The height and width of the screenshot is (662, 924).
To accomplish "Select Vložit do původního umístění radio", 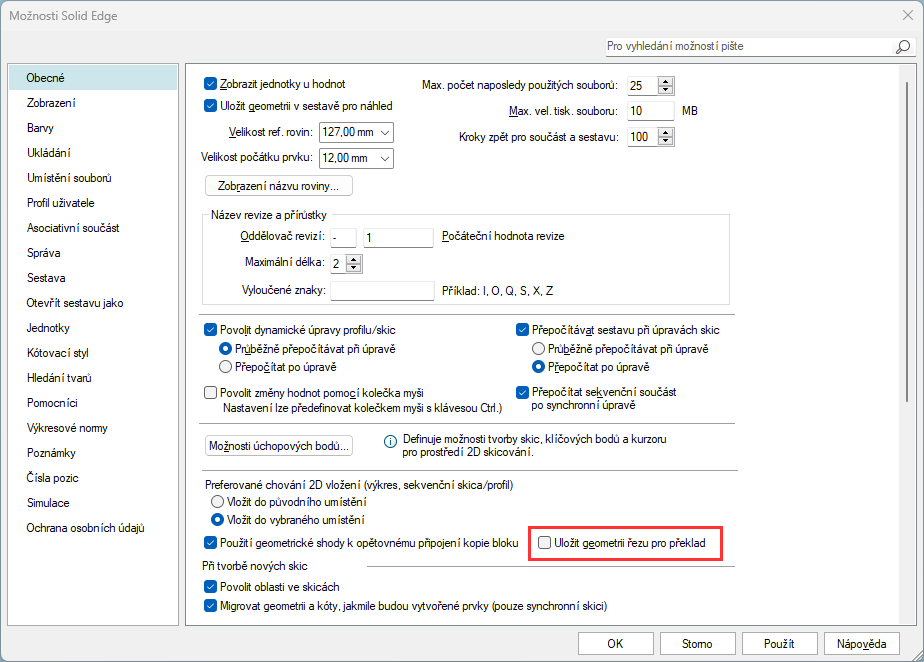I will tap(217, 501).
